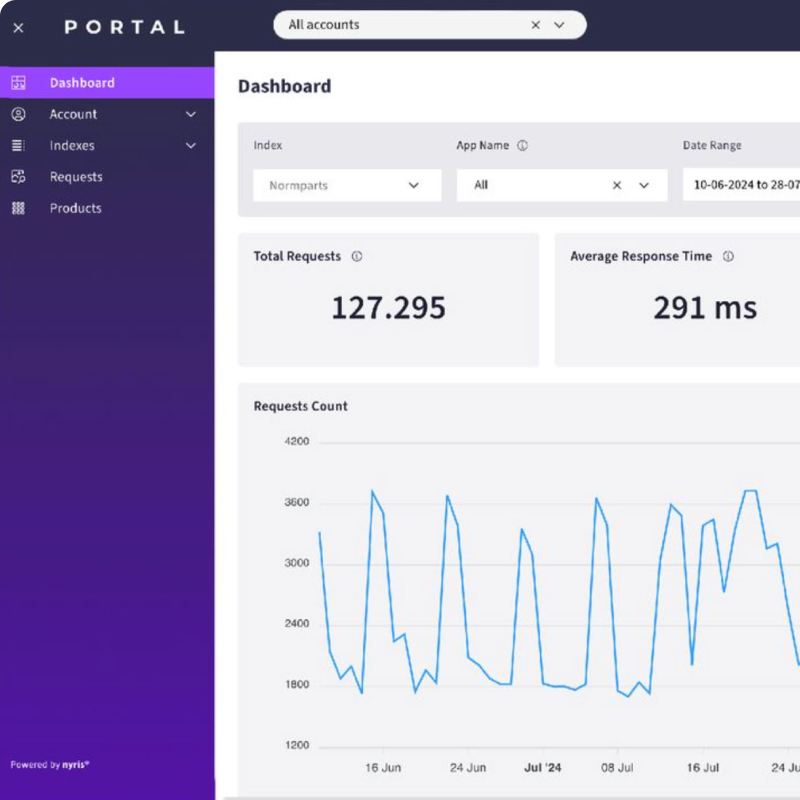Click the Products grid icon in sidebar

[18, 208]
